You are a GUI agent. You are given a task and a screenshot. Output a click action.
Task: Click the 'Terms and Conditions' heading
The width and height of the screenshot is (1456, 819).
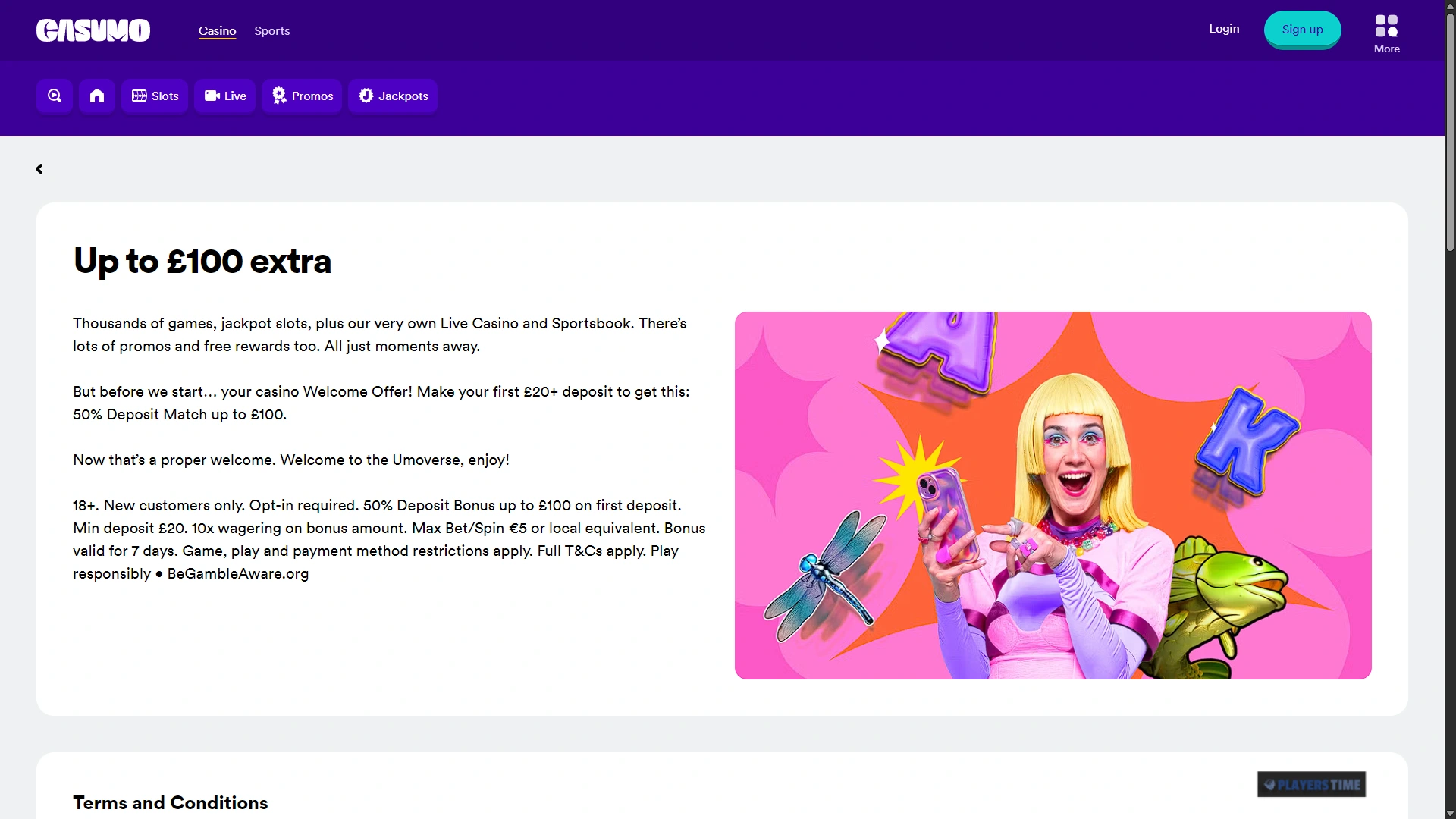[x=171, y=802]
